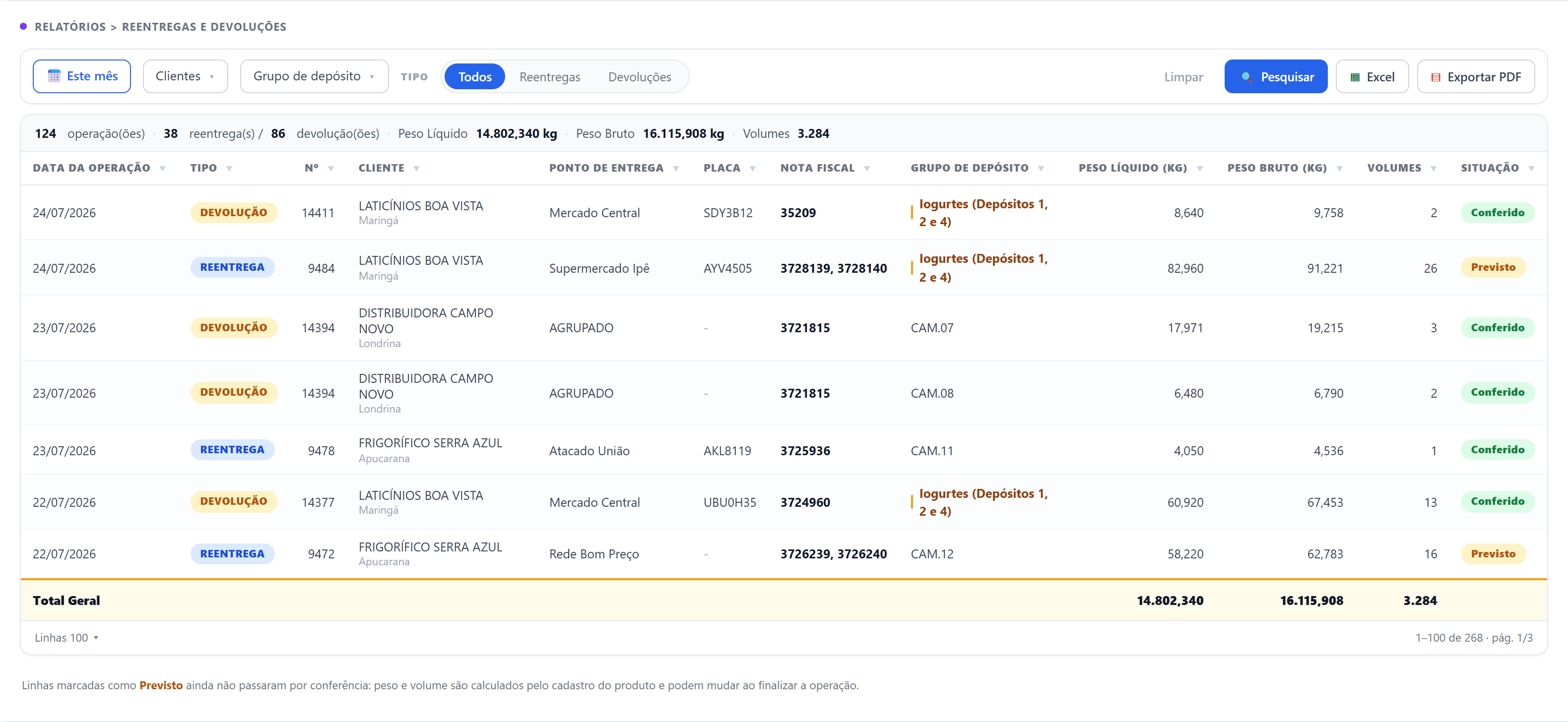Click the Rede Bom Preço delivery point
Screen dimensions: 1568x722
coord(594,554)
